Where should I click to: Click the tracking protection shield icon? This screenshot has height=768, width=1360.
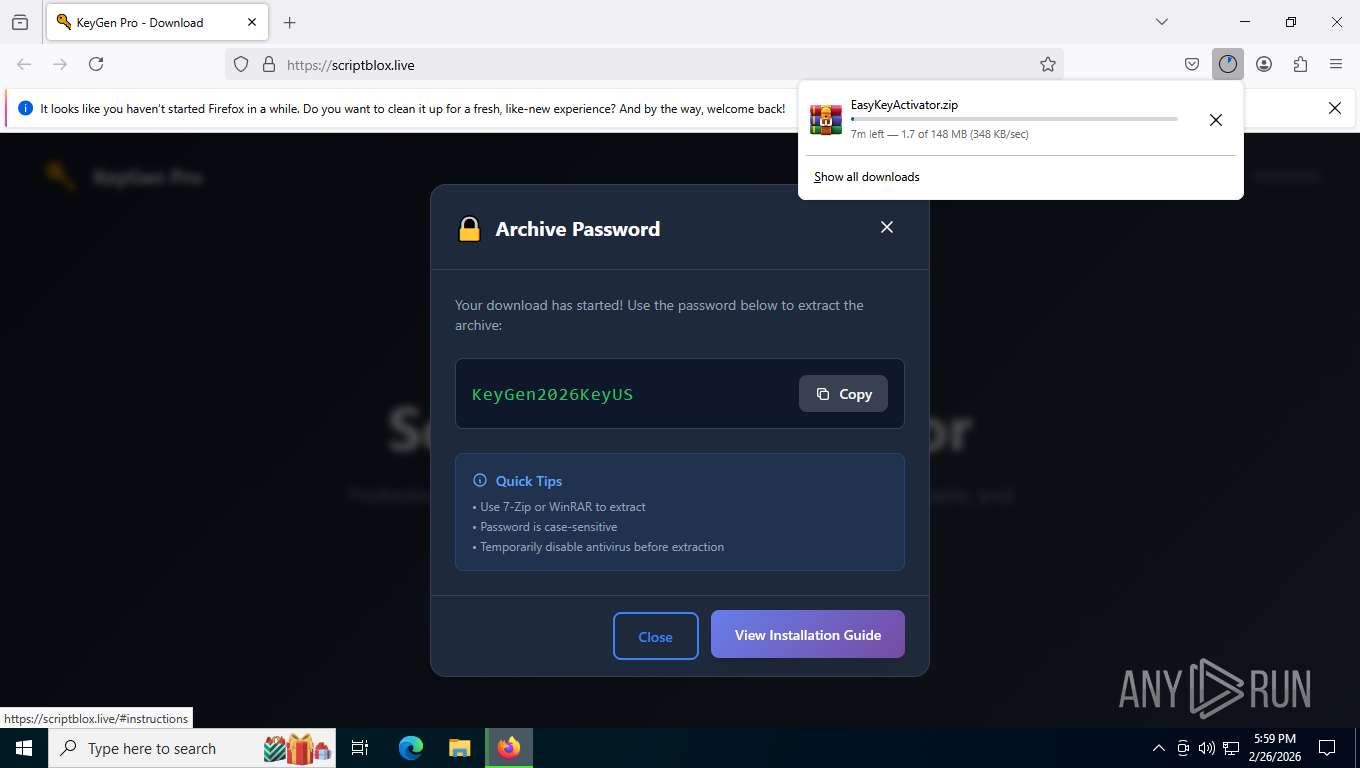[241, 64]
